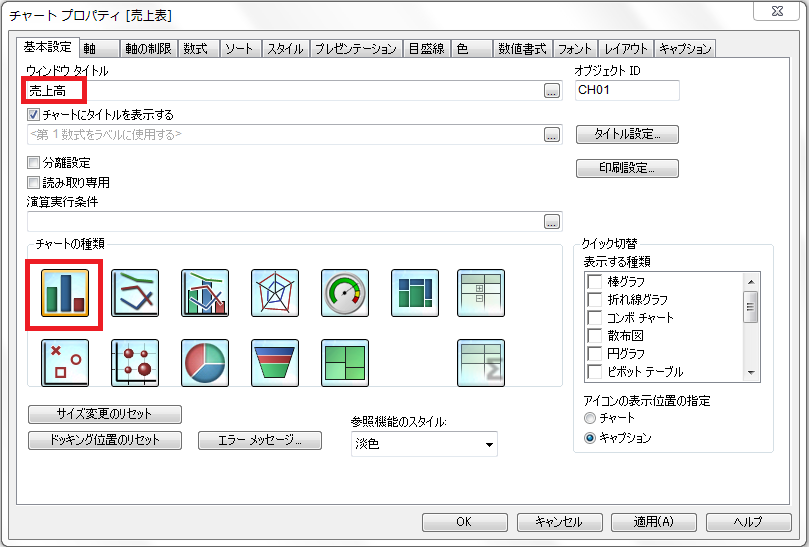
Task: Click the オブジェクト ID input field
Action: [x=626, y=91]
